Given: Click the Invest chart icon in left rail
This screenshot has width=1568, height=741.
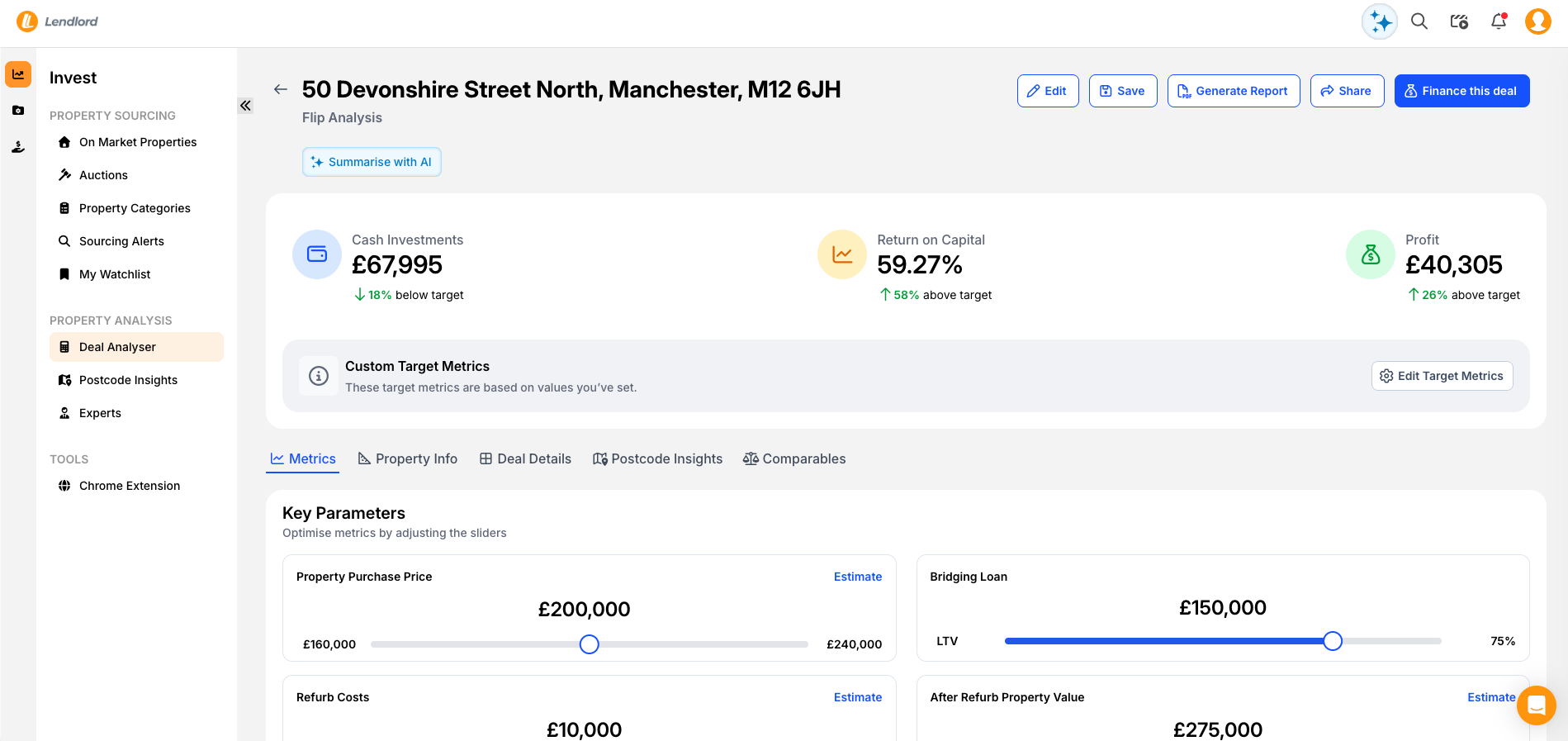Looking at the screenshot, I should tap(18, 74).
